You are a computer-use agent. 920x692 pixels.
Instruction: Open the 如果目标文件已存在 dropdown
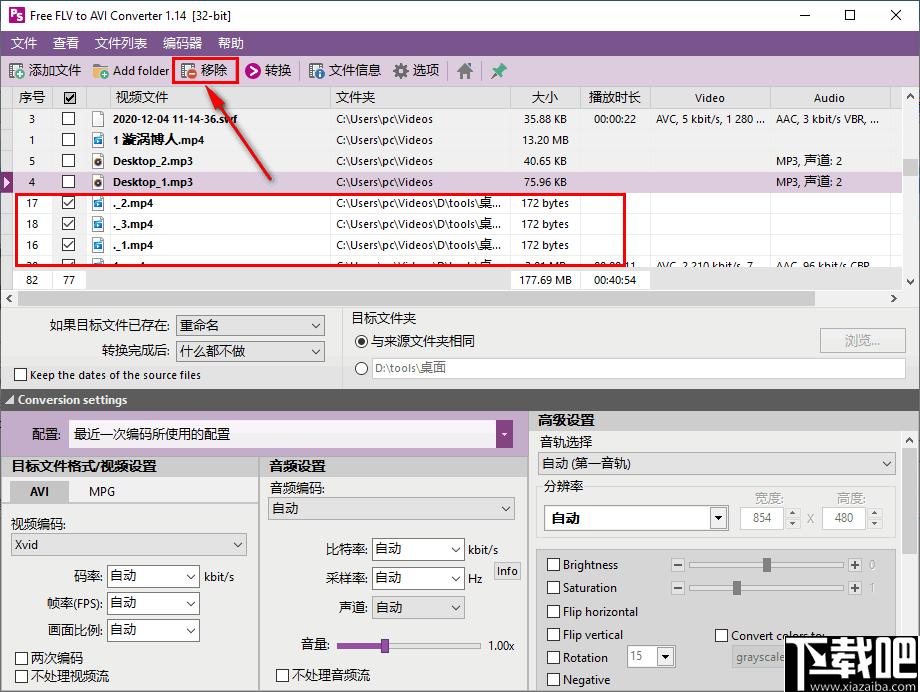[x=250, y=325]
